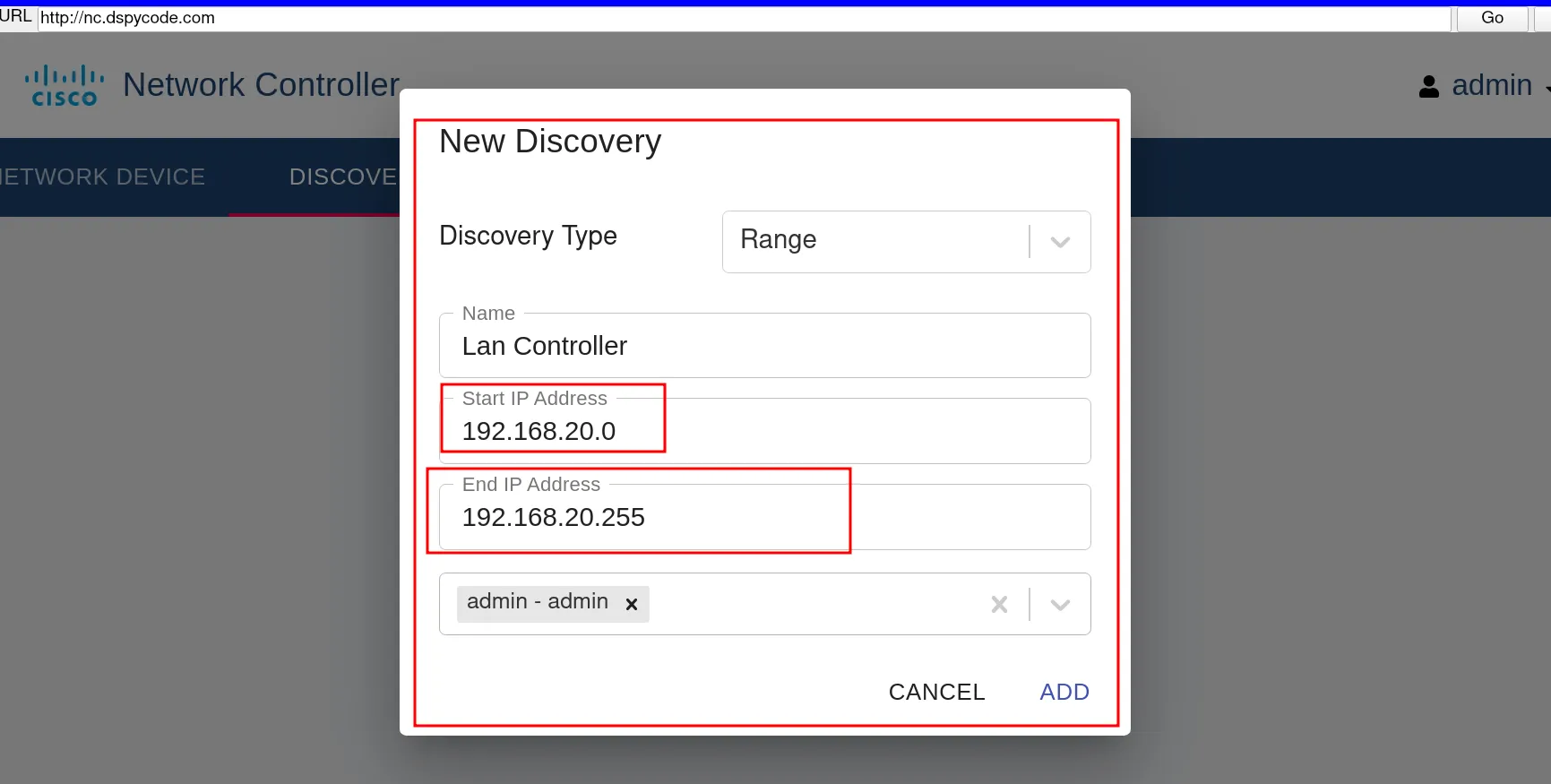Image resolution: width=1551 pixels, height=784 pixels.
Task: Open the credentials dropdown chevron
Action: pyautogui.click(x=1060, y=605)
